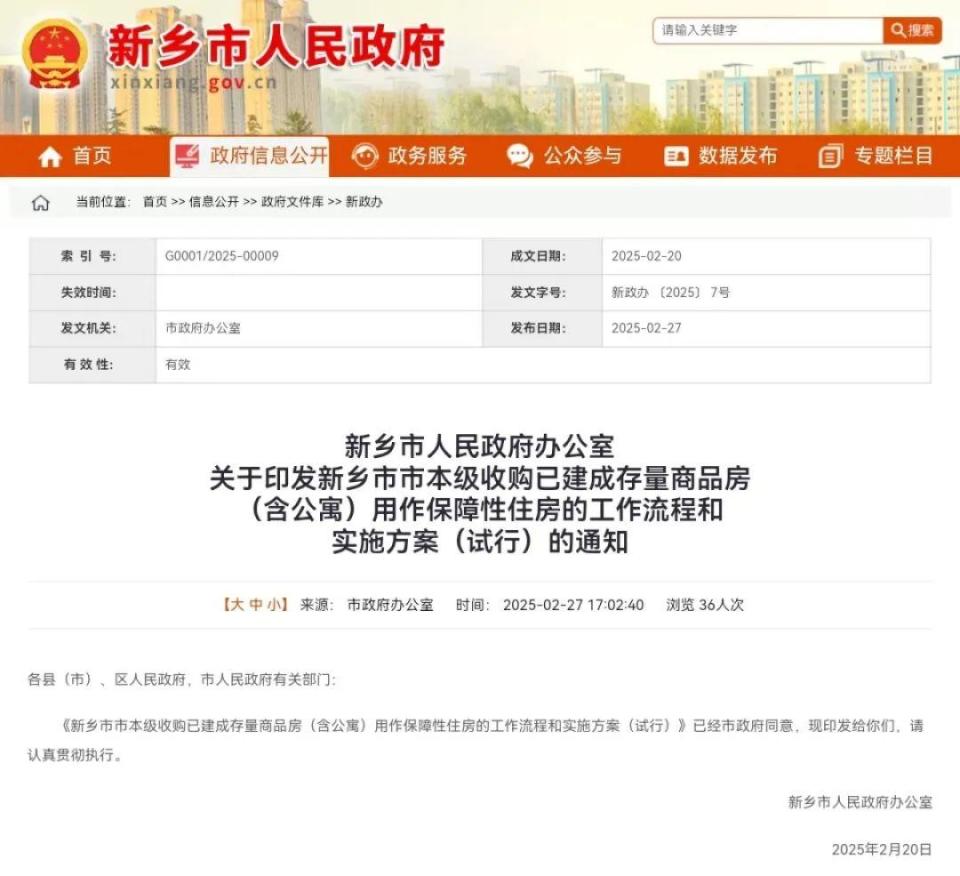This screenshot has height=876, width=960.
Task: Go to 首页 in the breadcrumb
Action: [155, 202]
